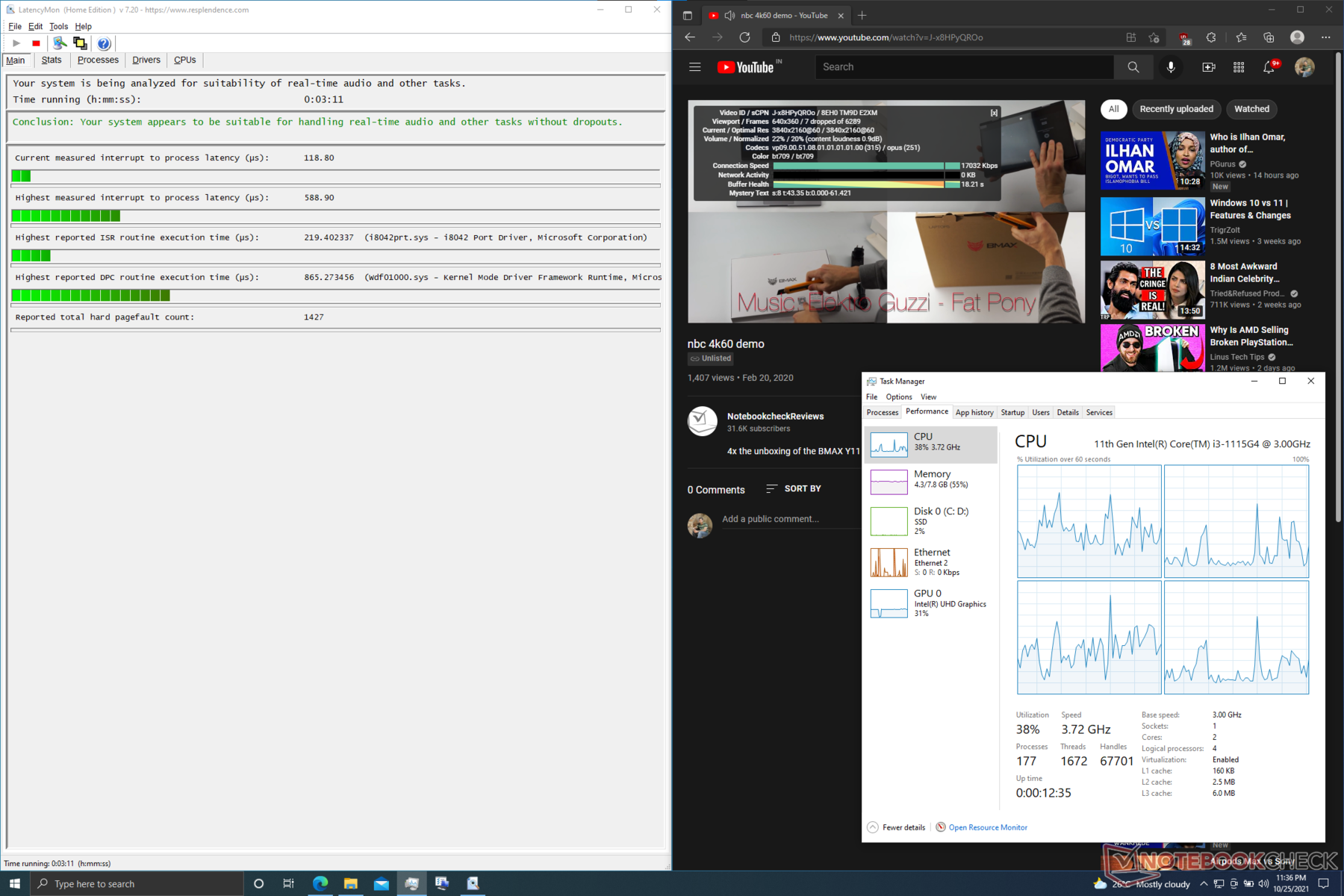Collapse Task Manager with Fewer details
This screenshot has width=1344, height=896.
897,827
